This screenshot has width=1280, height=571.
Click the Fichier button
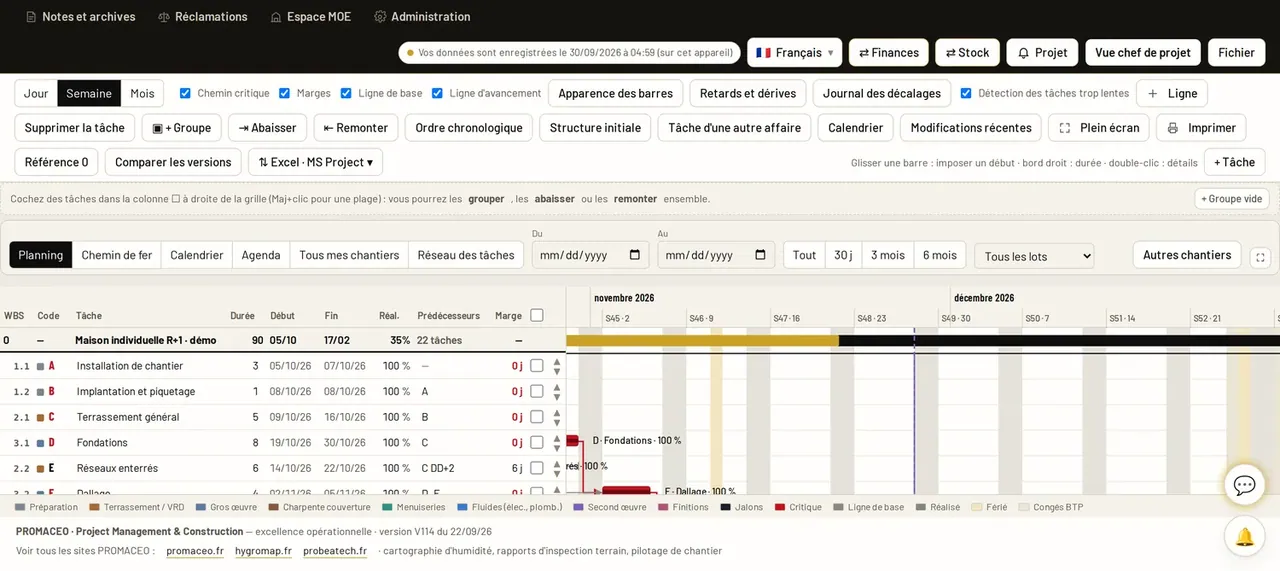[x=1237, y=53]
